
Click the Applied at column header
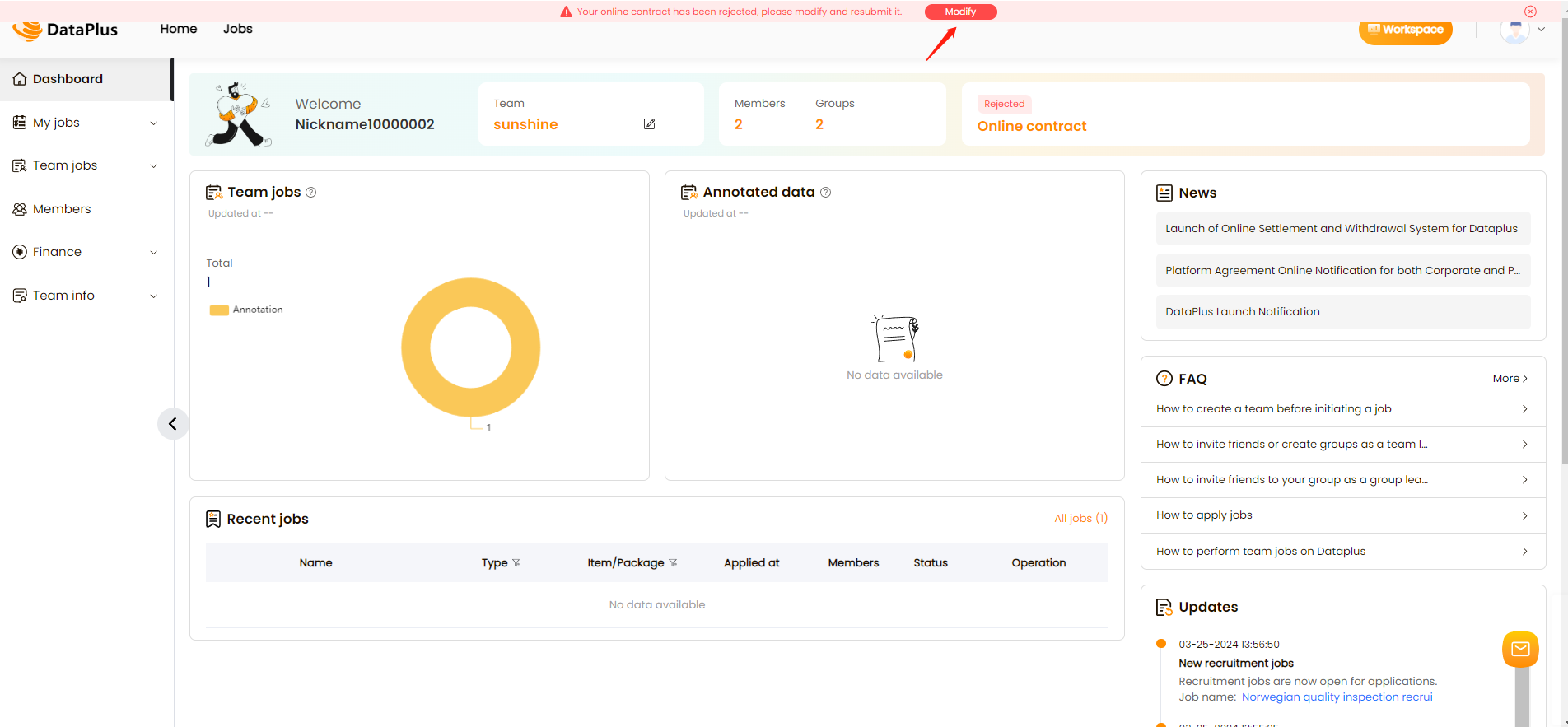(751, 563)
